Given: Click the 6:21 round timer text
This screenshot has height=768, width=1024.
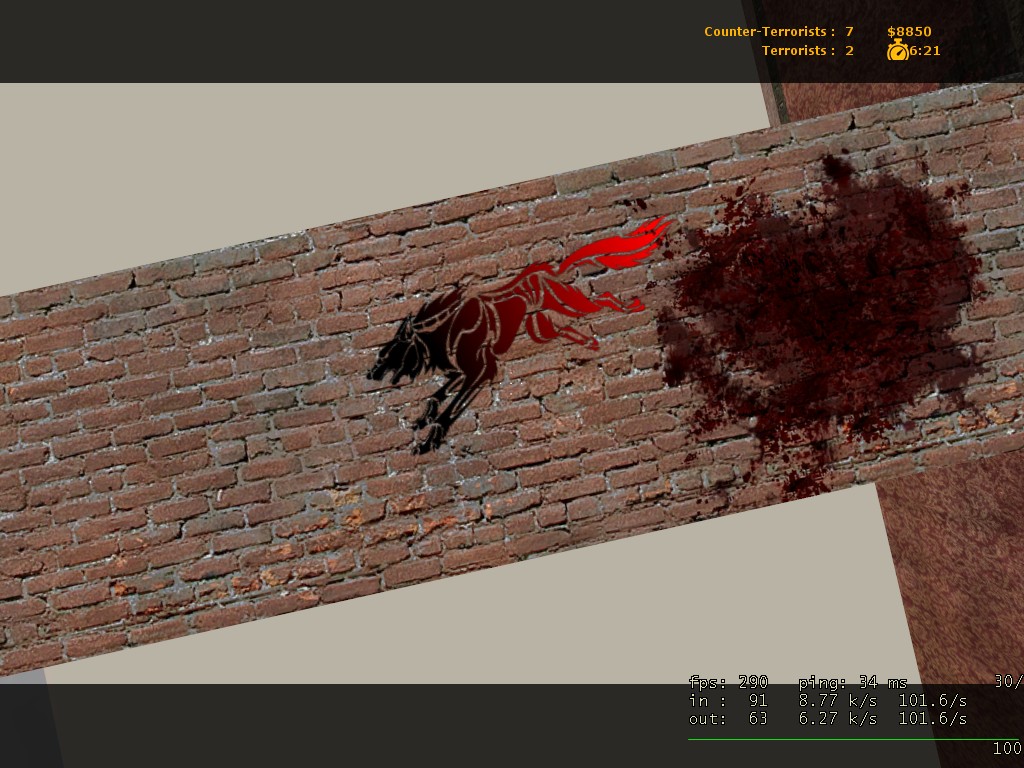Looking at the screenshot, I should click(x=925, y=50).
